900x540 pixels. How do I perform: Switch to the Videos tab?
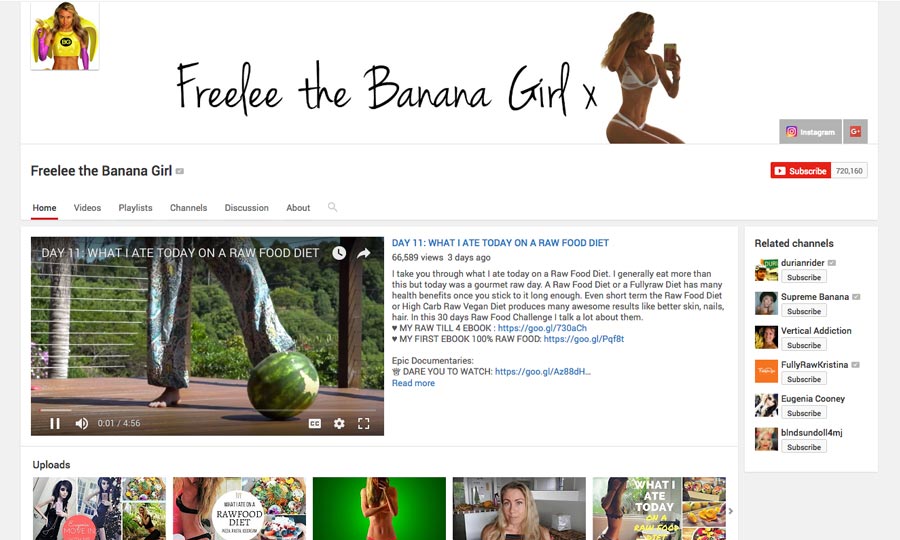coord(87,208)
